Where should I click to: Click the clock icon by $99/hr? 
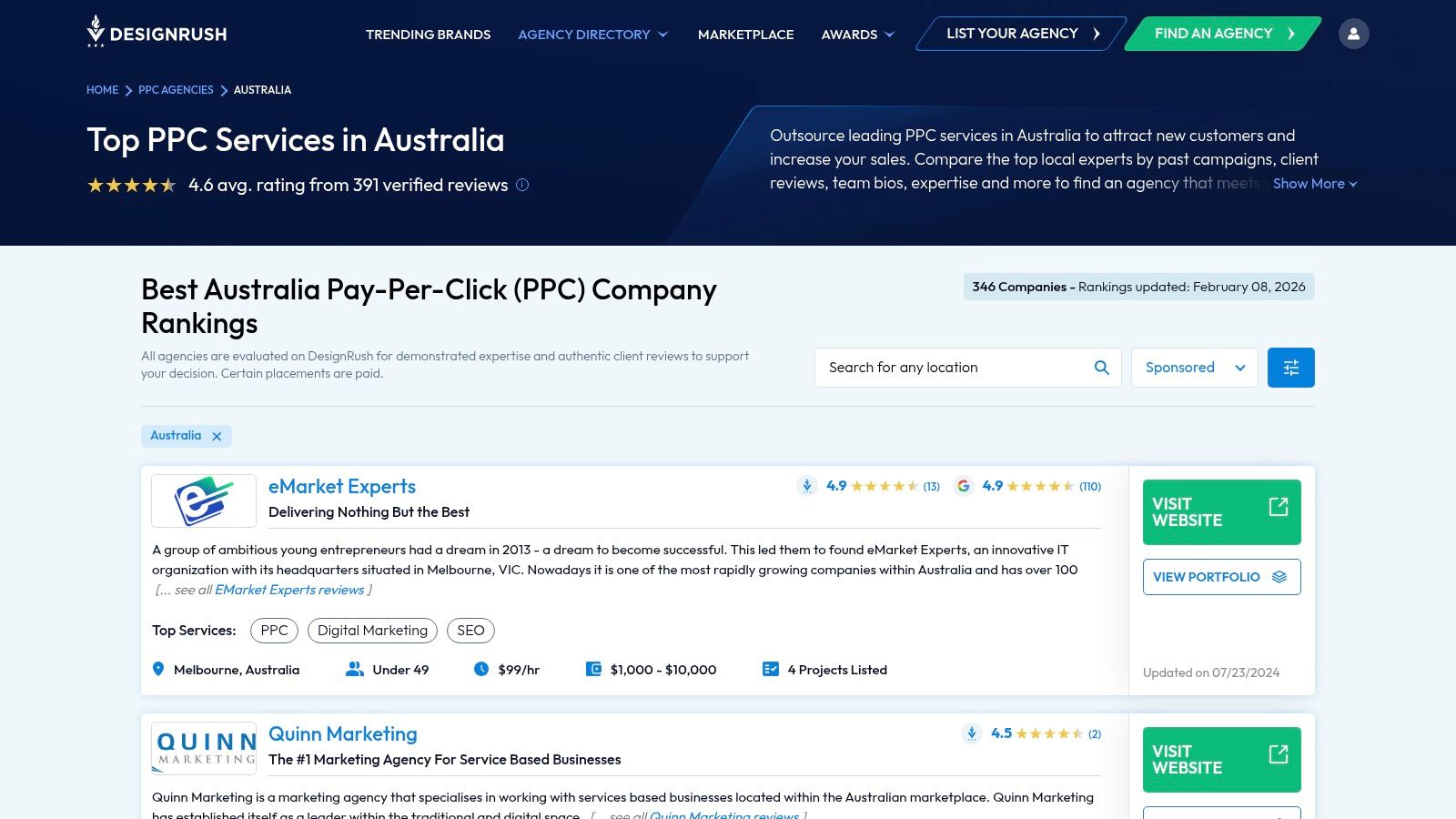(x=481, y=670)
